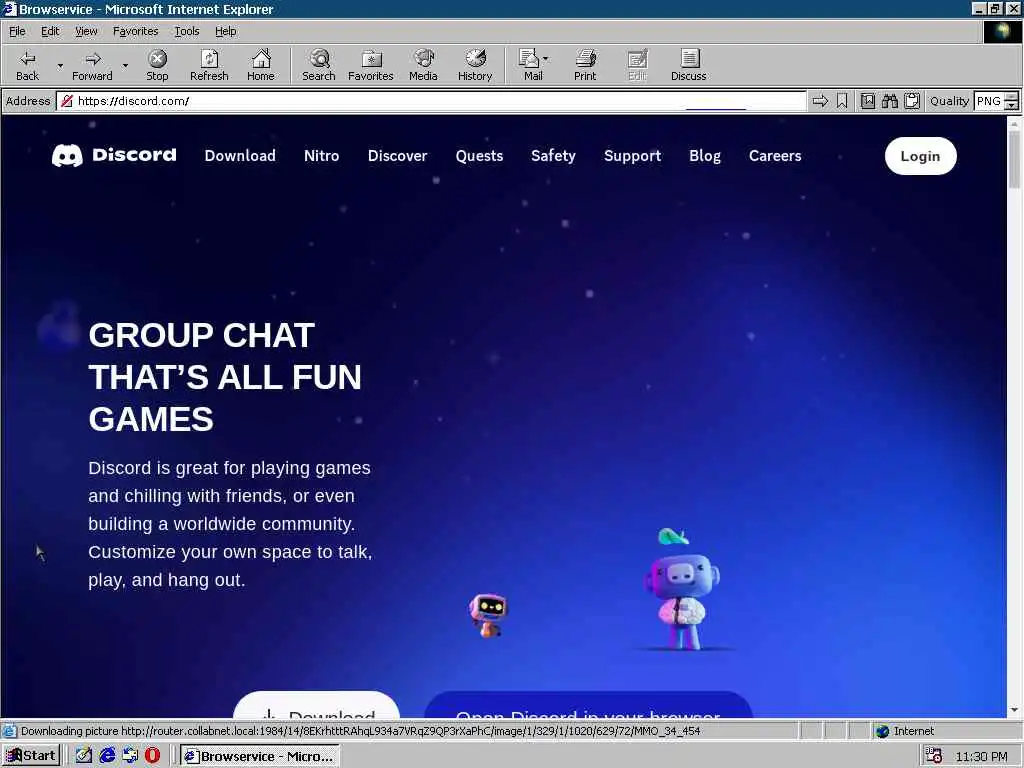1024x768 pixels.
Task: Click the system tray scheduler icon
Action: 934,756
